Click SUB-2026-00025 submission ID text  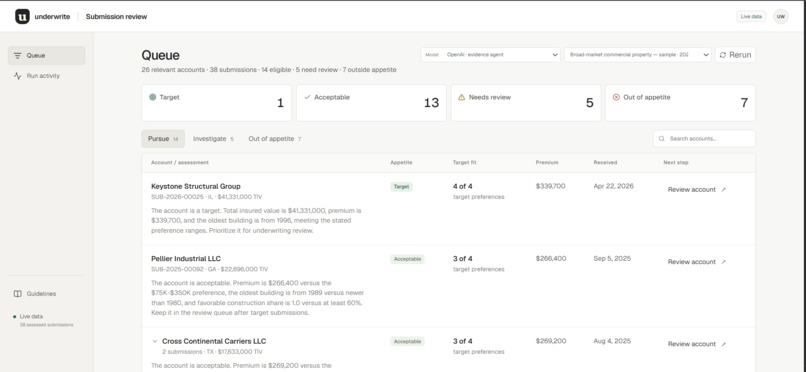177,197
